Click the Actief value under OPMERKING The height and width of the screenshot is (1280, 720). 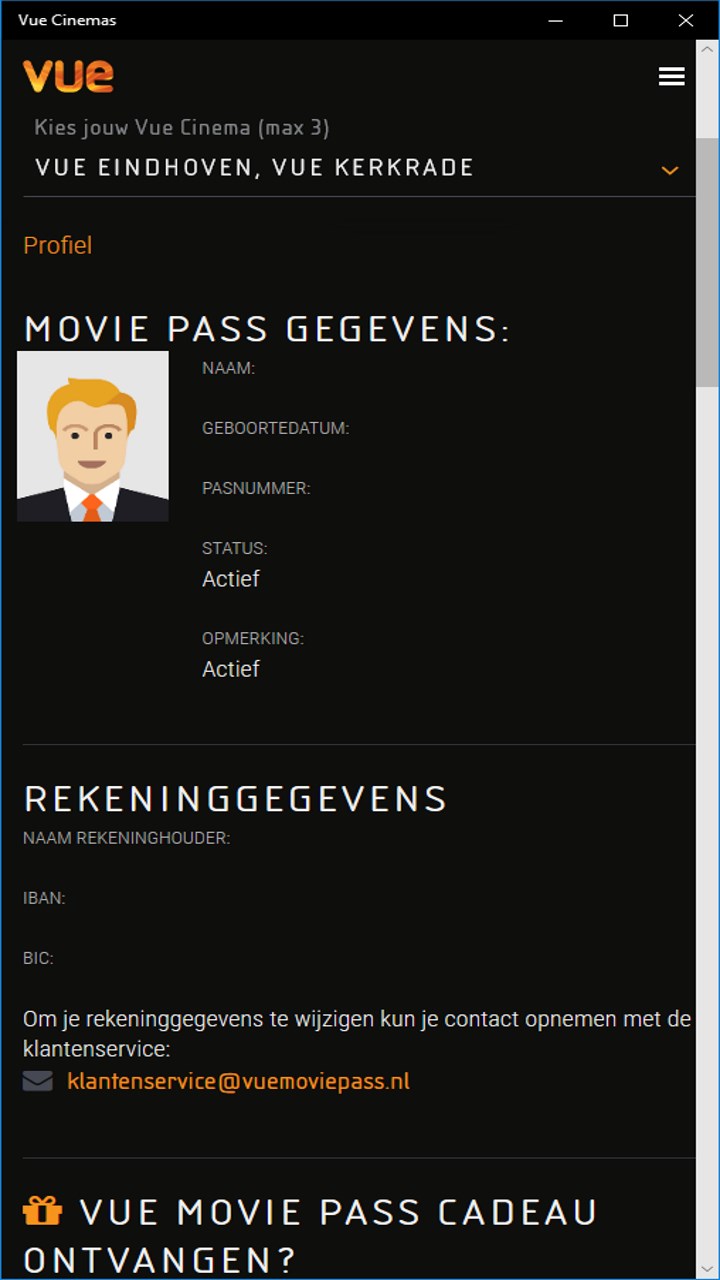point(231,669)
